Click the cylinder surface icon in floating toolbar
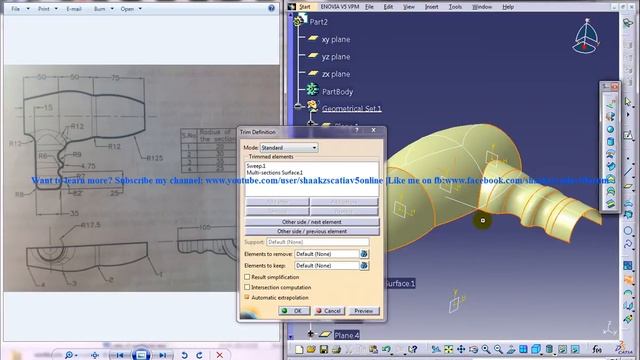Screen dimensions: 640x360 point(610,142)
